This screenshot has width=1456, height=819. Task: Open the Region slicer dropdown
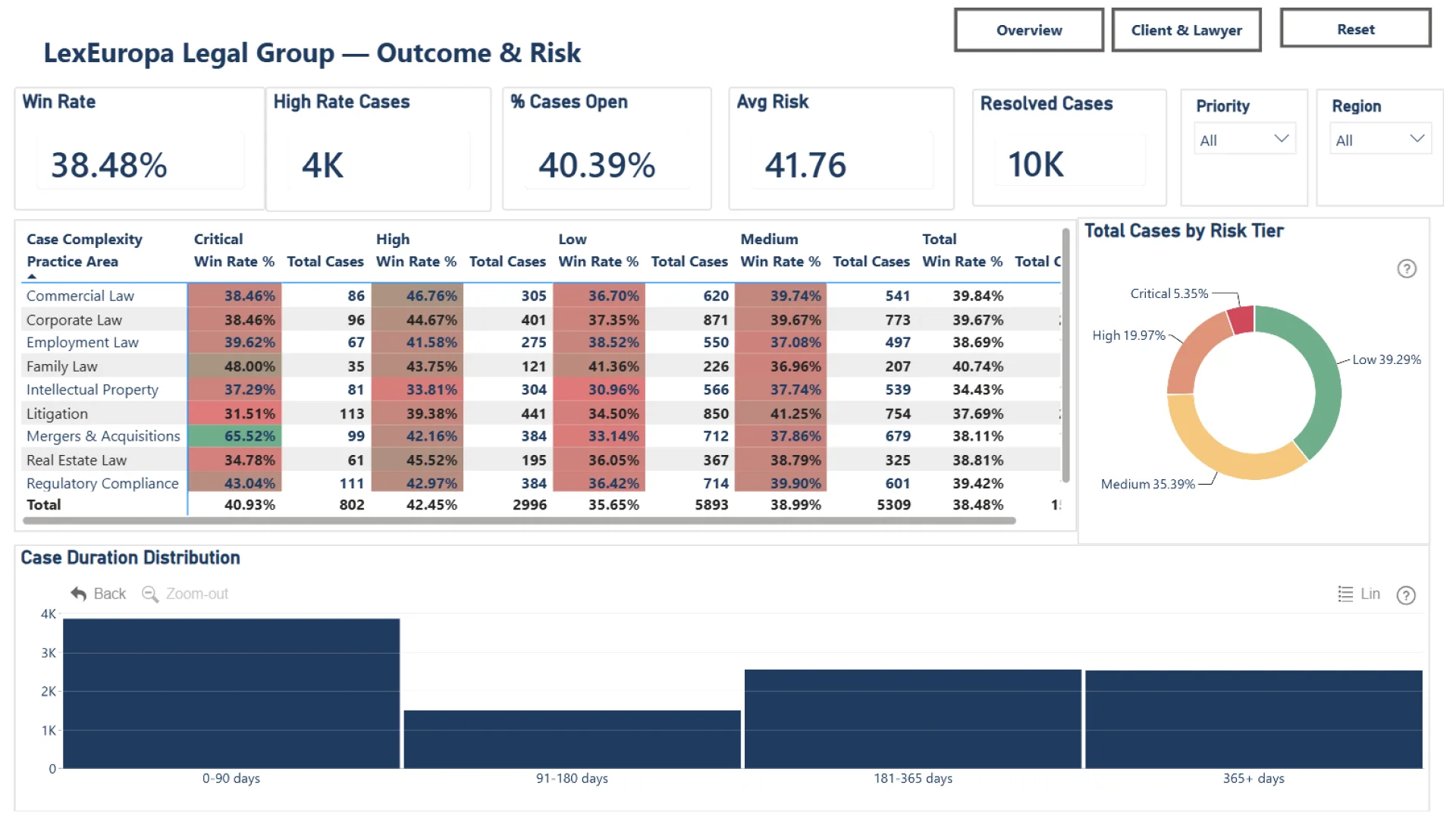pyautogui.click(x=1381, y=140)
